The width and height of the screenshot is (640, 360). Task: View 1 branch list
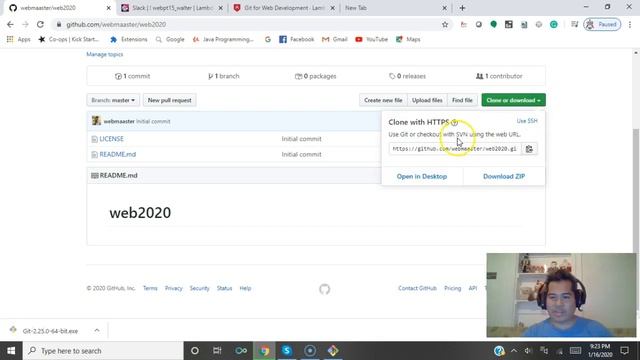click(x=224, y=76)
